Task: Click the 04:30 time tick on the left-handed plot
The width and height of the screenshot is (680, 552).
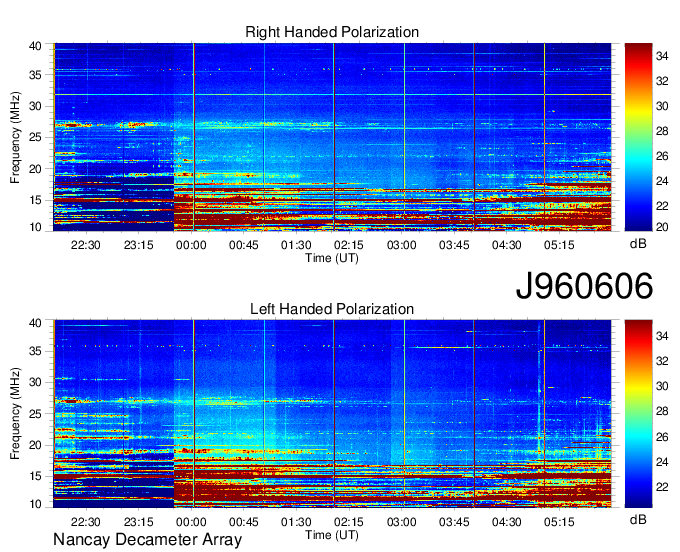Action: [x=507, y=522]
